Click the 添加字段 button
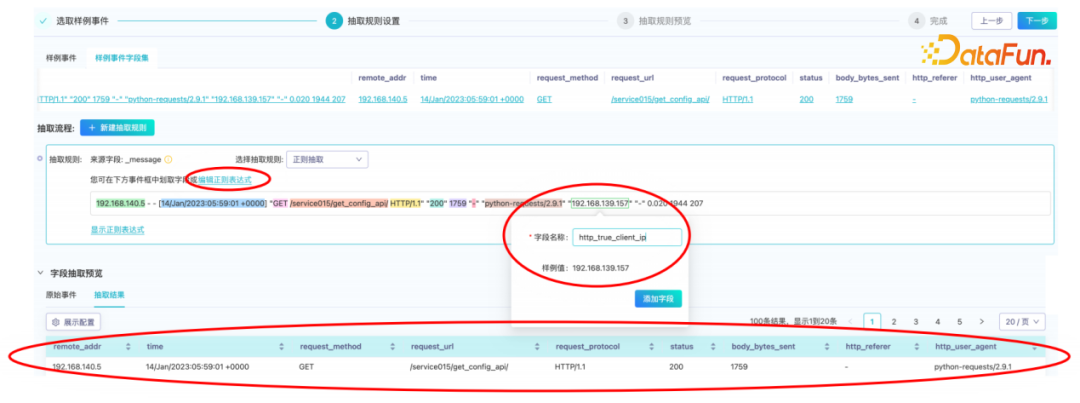 click(x=657, y=299)
